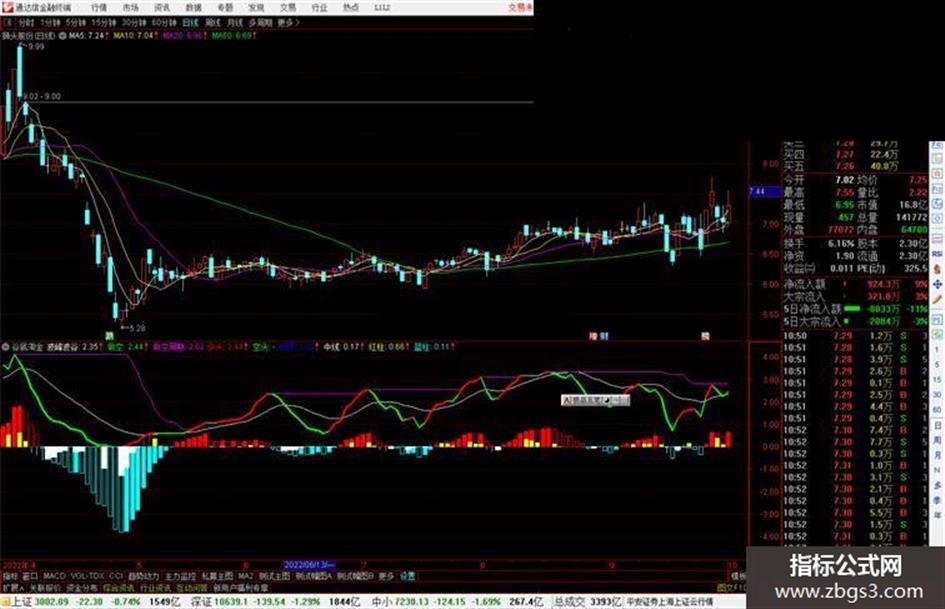Open the 交易 menu

[x=288, y=8]
